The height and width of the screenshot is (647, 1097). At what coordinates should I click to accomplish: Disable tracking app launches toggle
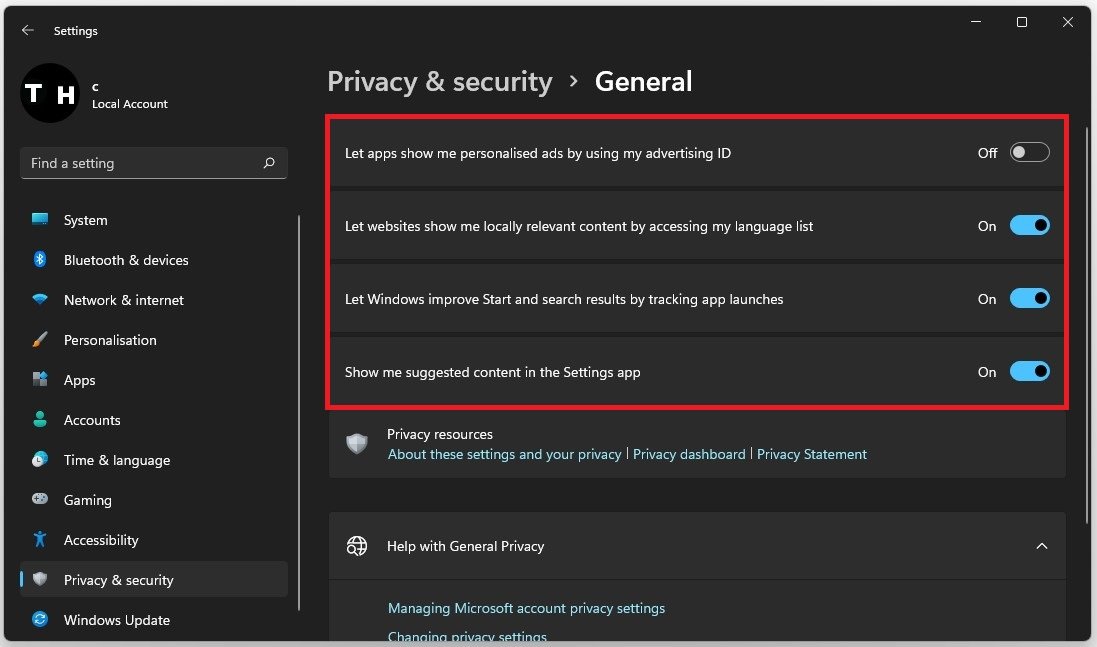click(1029, 299)
